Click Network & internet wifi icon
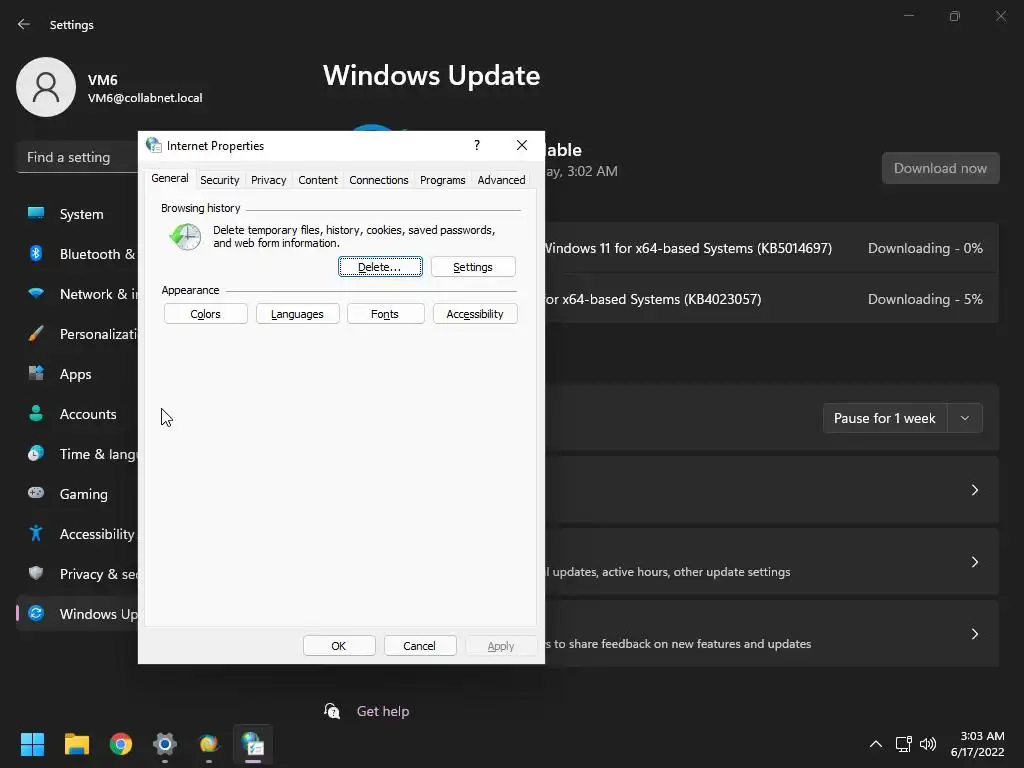This screenshot has height=768, width=1024. 36,293
